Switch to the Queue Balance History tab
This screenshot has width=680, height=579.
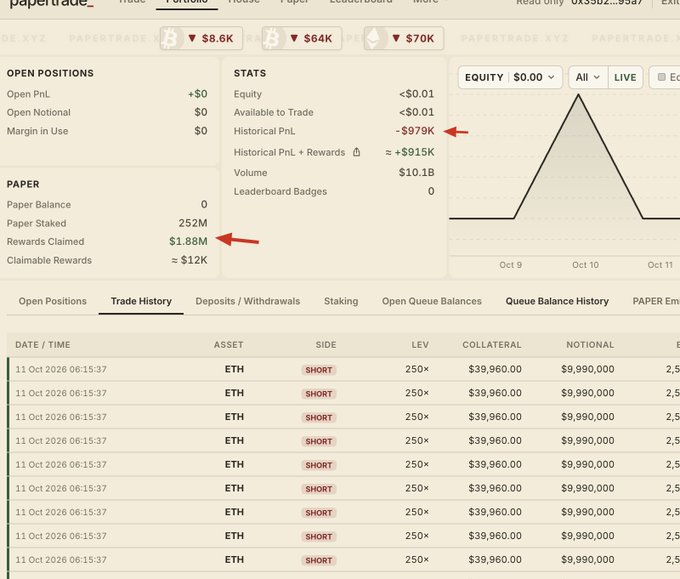557,301
